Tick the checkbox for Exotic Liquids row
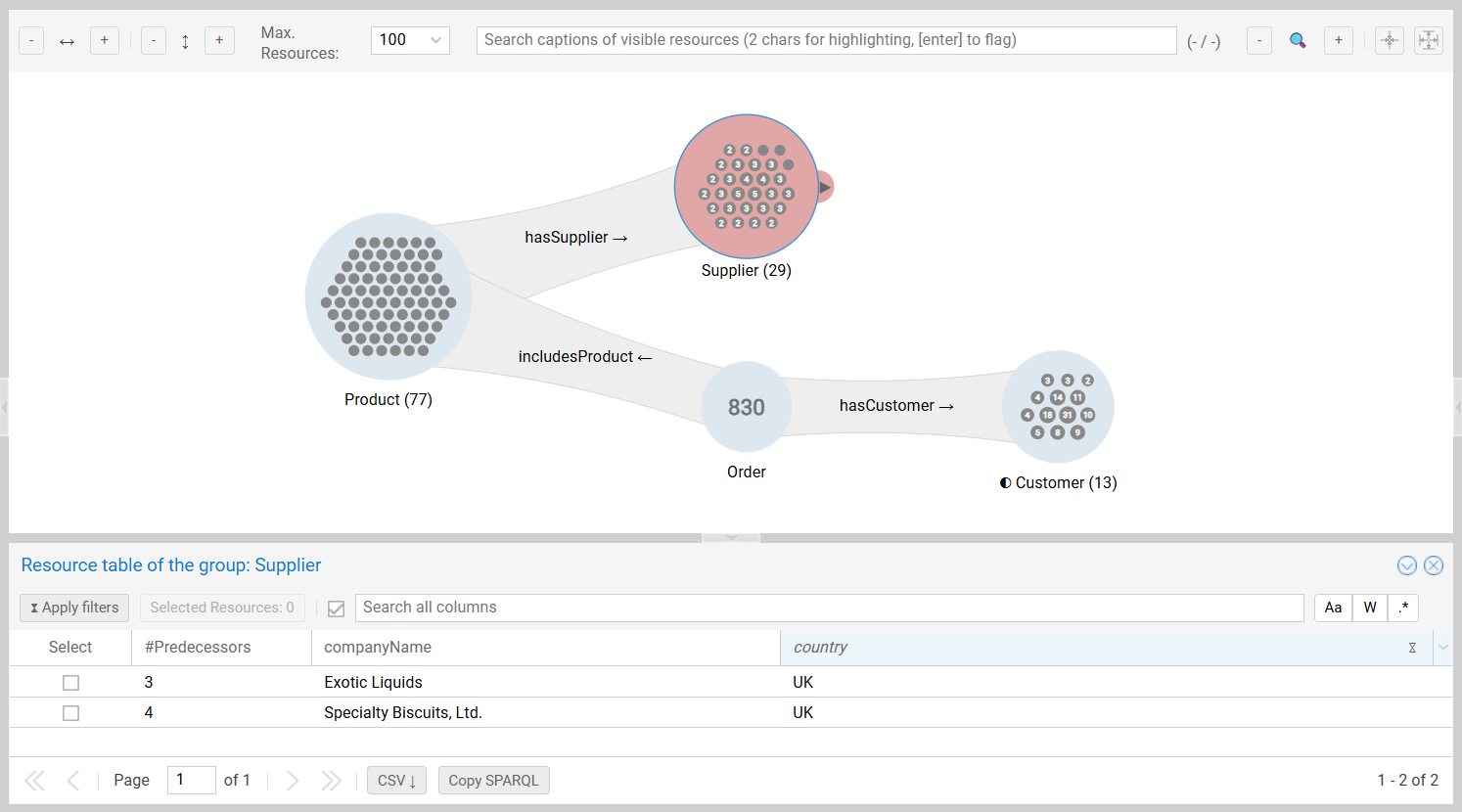This screenshot has height=812, width=1462. [x=70, y=683]
